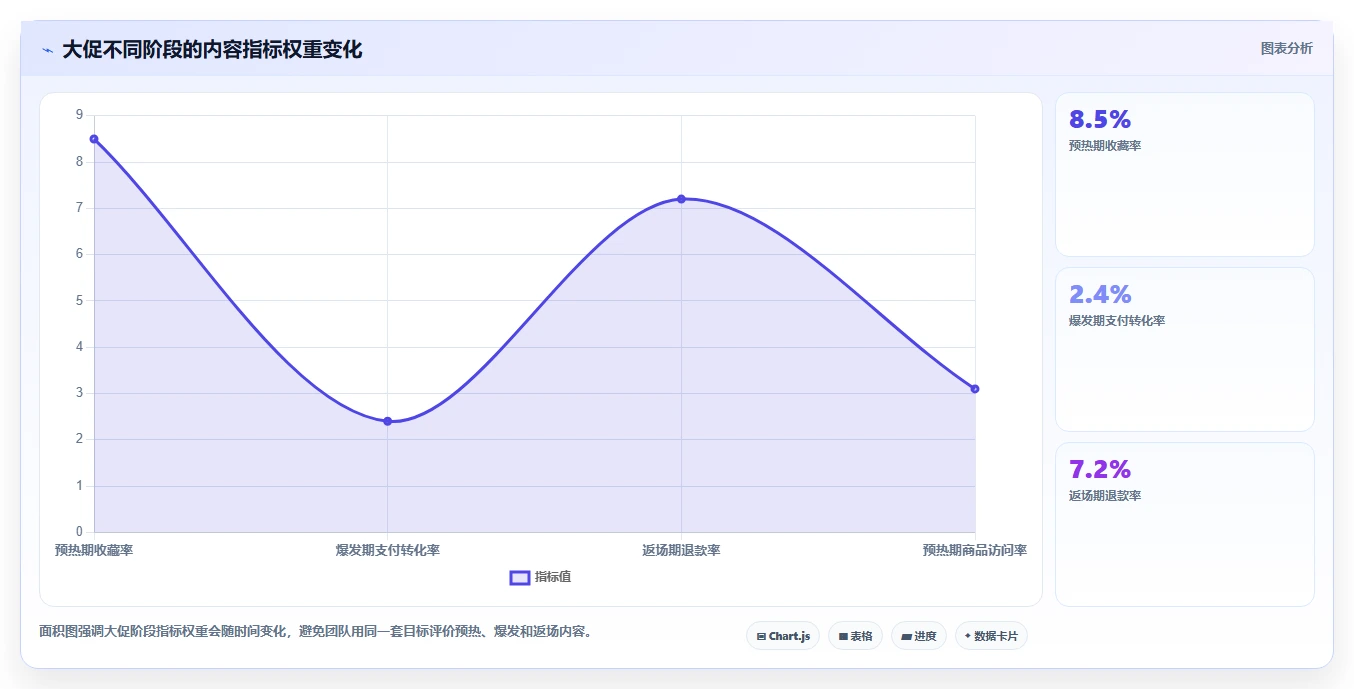Click 返场期退款率 card label

[1105, 496]
